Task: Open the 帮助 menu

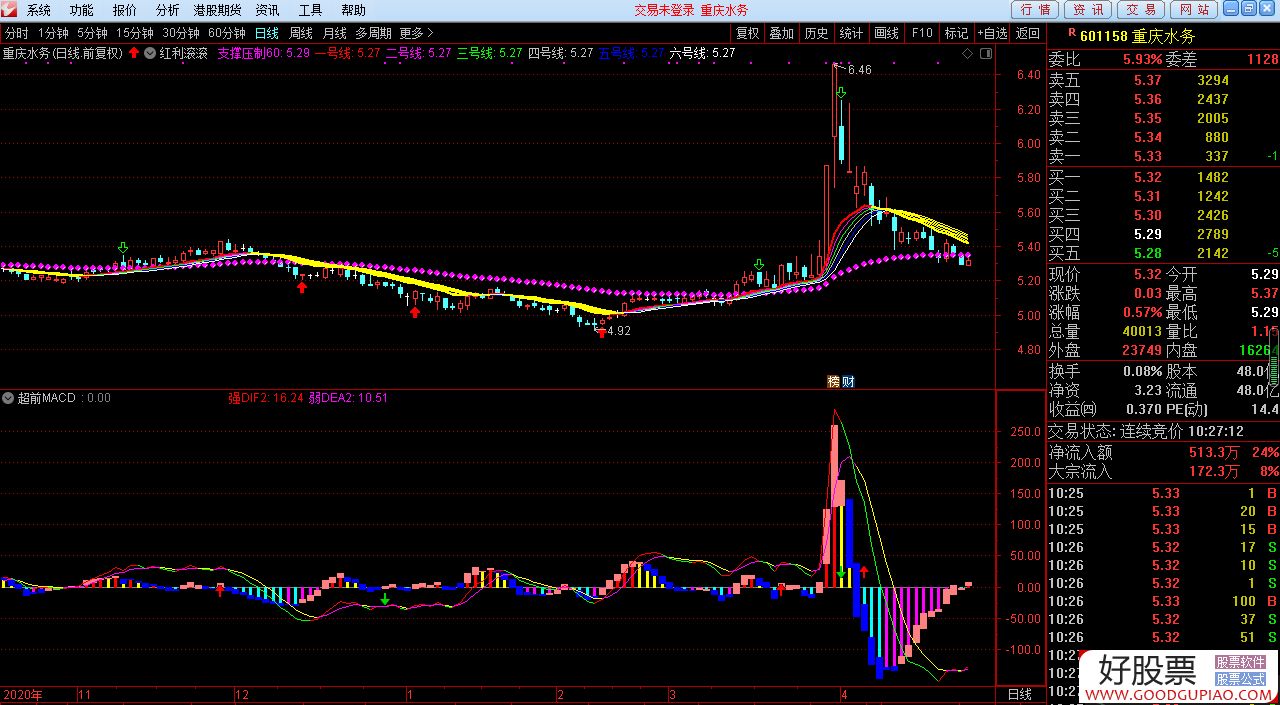Action: 353,10
